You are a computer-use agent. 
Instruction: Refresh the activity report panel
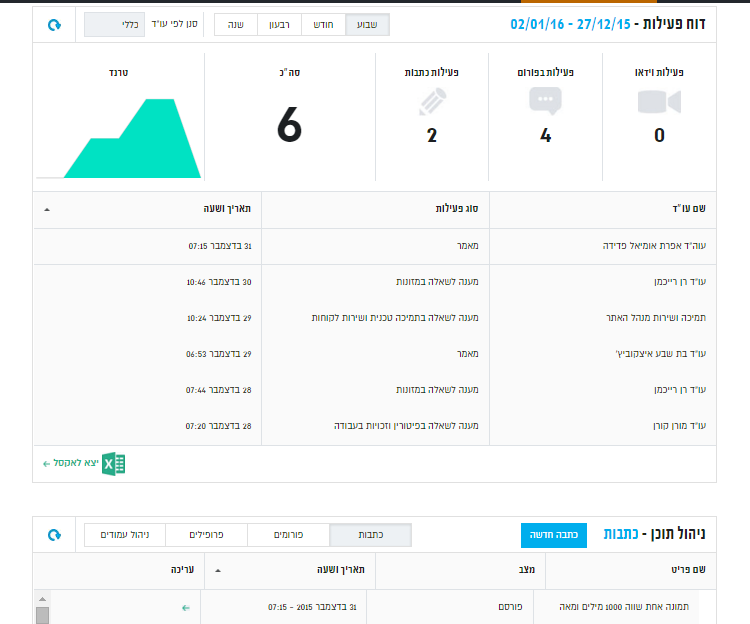coord(54,24)
